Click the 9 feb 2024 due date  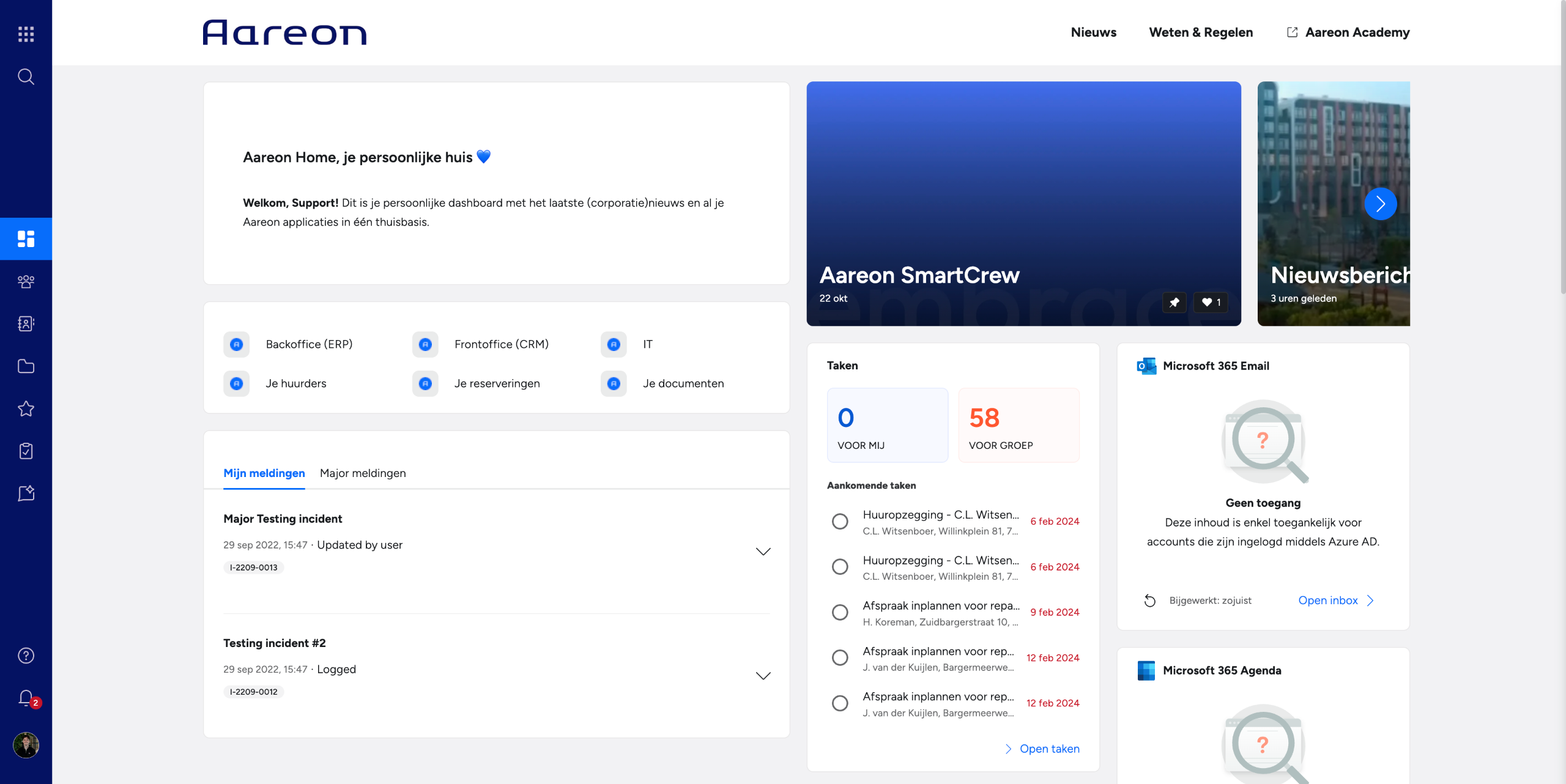point(1055,612)
